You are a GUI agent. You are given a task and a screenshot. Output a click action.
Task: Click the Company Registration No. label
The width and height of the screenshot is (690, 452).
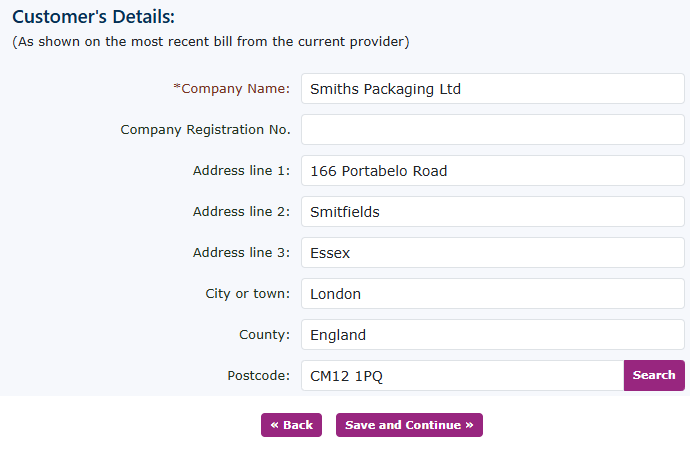point(205,129)
